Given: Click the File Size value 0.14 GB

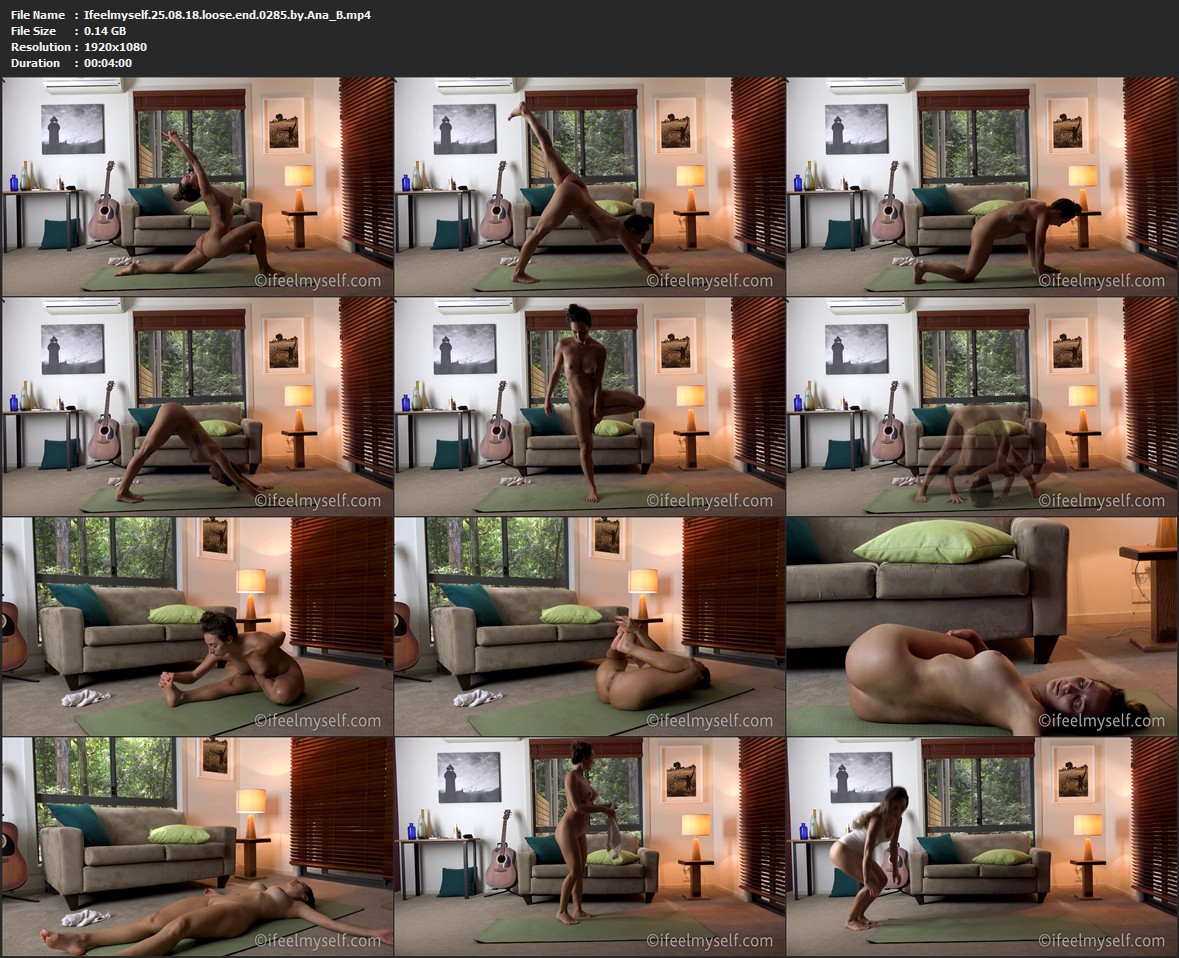Looking at the screenshot, I should 105,31.
